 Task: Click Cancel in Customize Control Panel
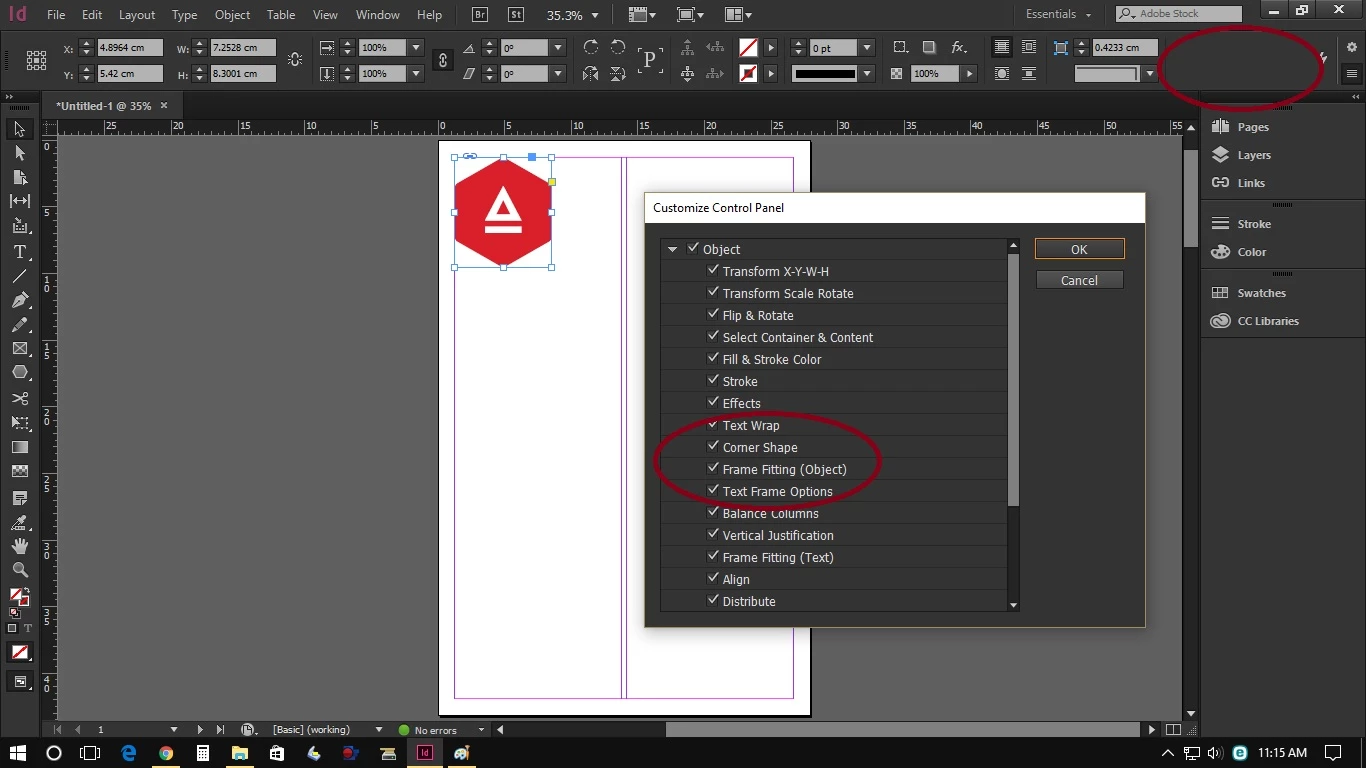(x=1079, y=280)
